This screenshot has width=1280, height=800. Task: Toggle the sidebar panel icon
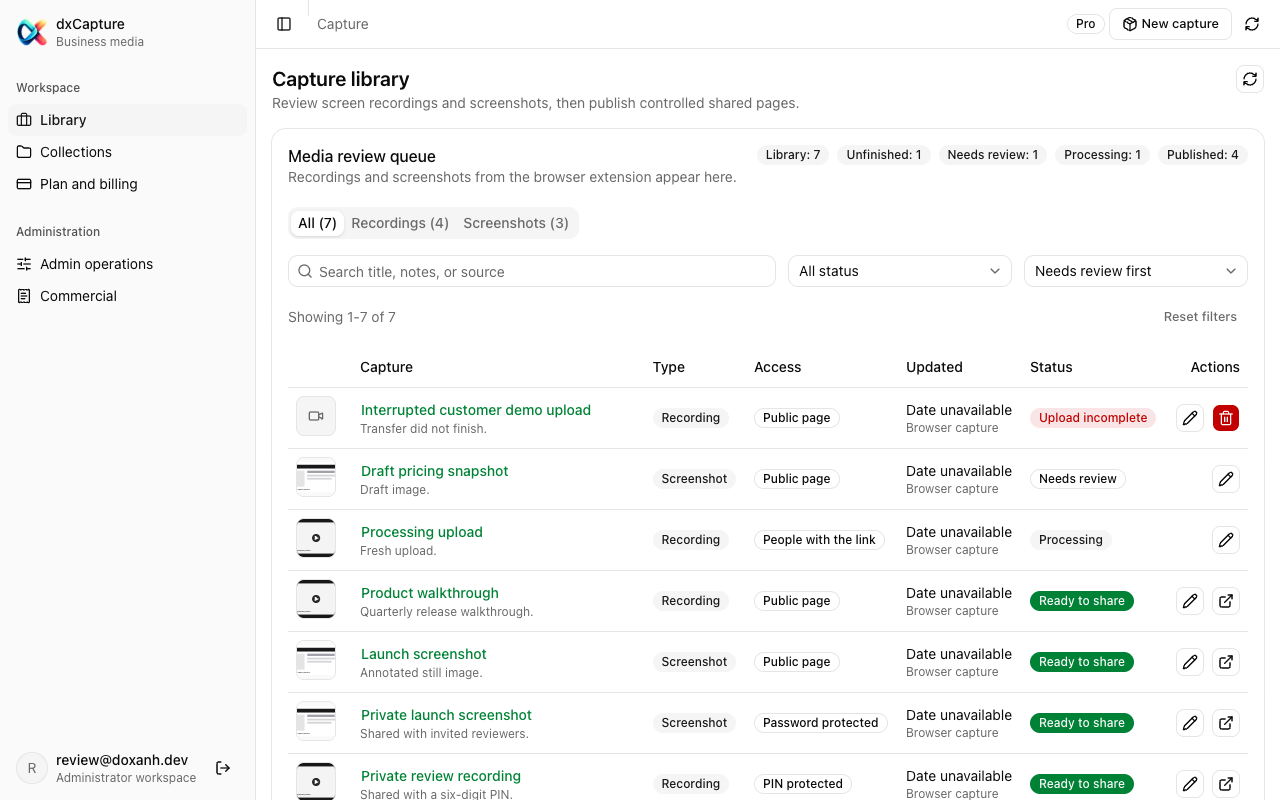coord(284,24)
